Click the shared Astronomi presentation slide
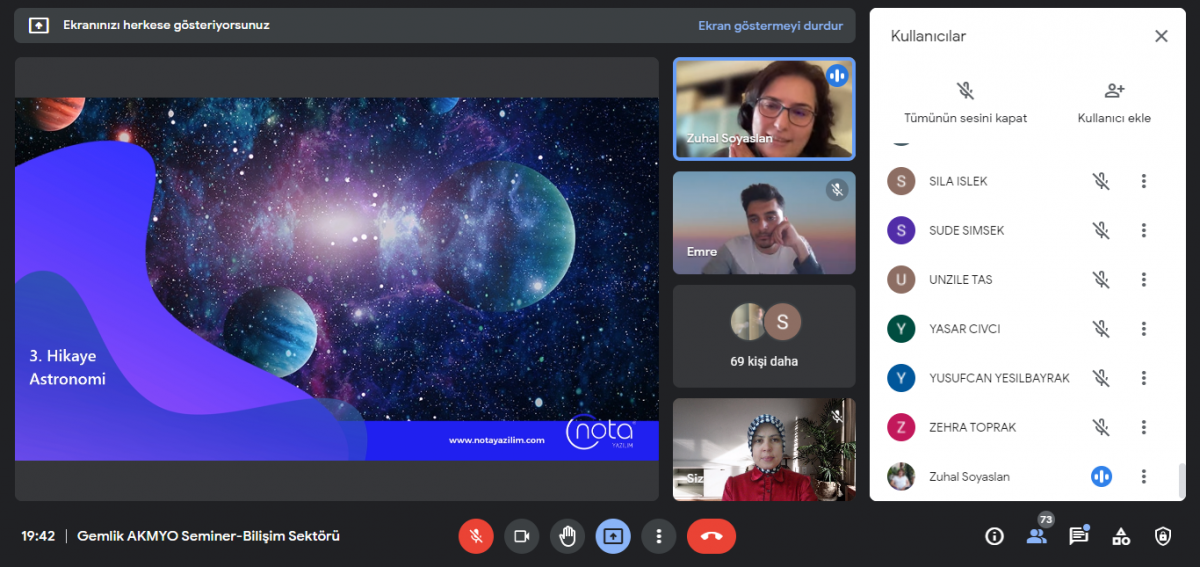Screen dimensions: 1200x567 [337, 279]
